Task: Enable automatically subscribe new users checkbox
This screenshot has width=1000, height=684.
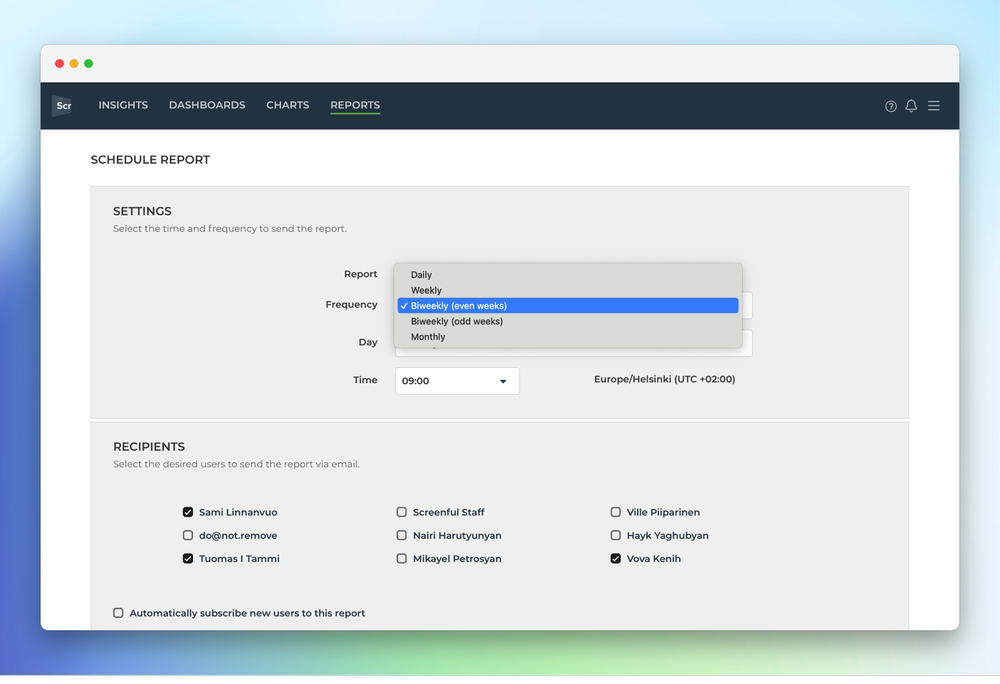Action: pyautogui.click(x=118, y=613)
